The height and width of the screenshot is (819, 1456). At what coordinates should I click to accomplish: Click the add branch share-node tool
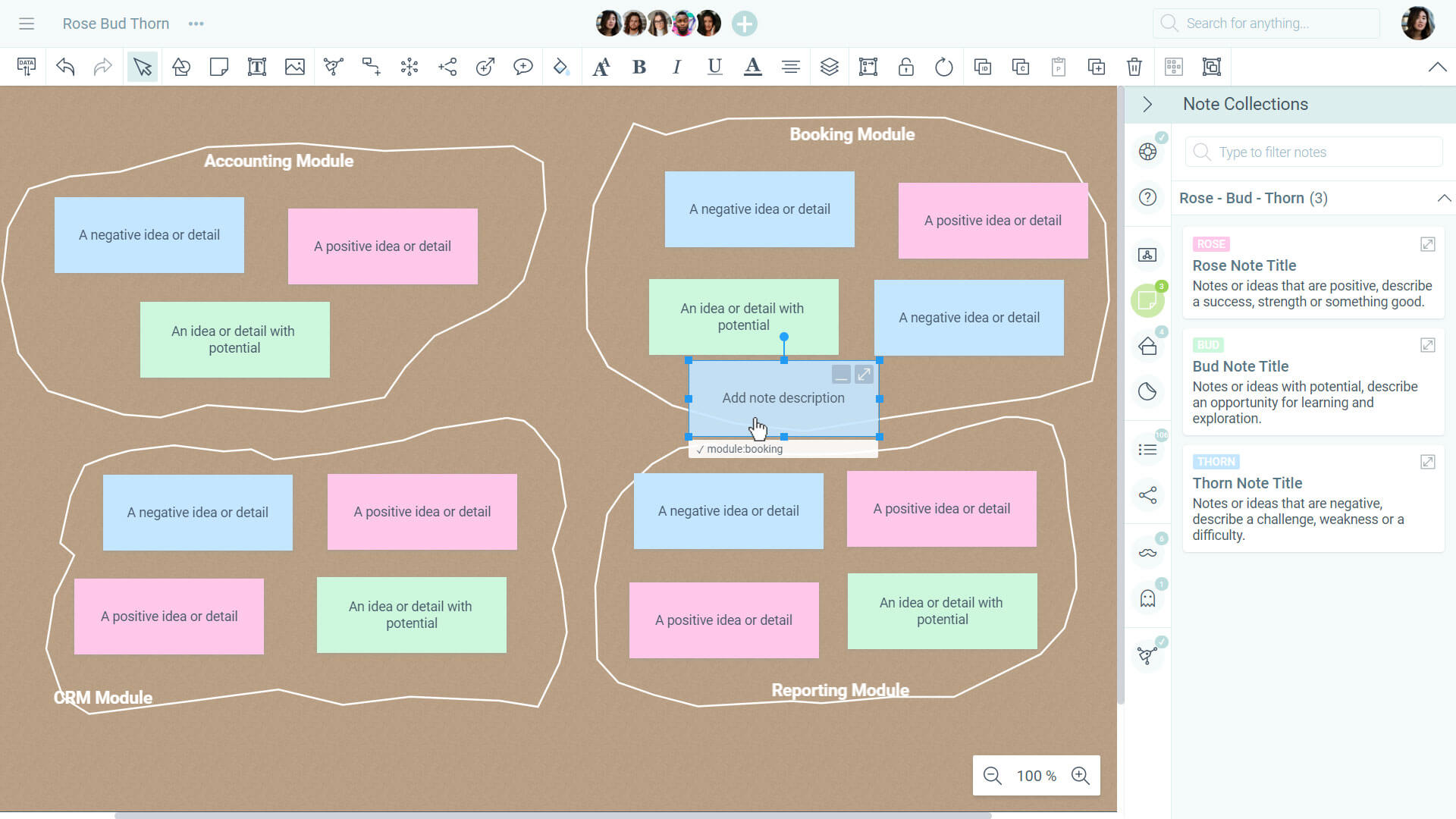(x=447, y=67)
